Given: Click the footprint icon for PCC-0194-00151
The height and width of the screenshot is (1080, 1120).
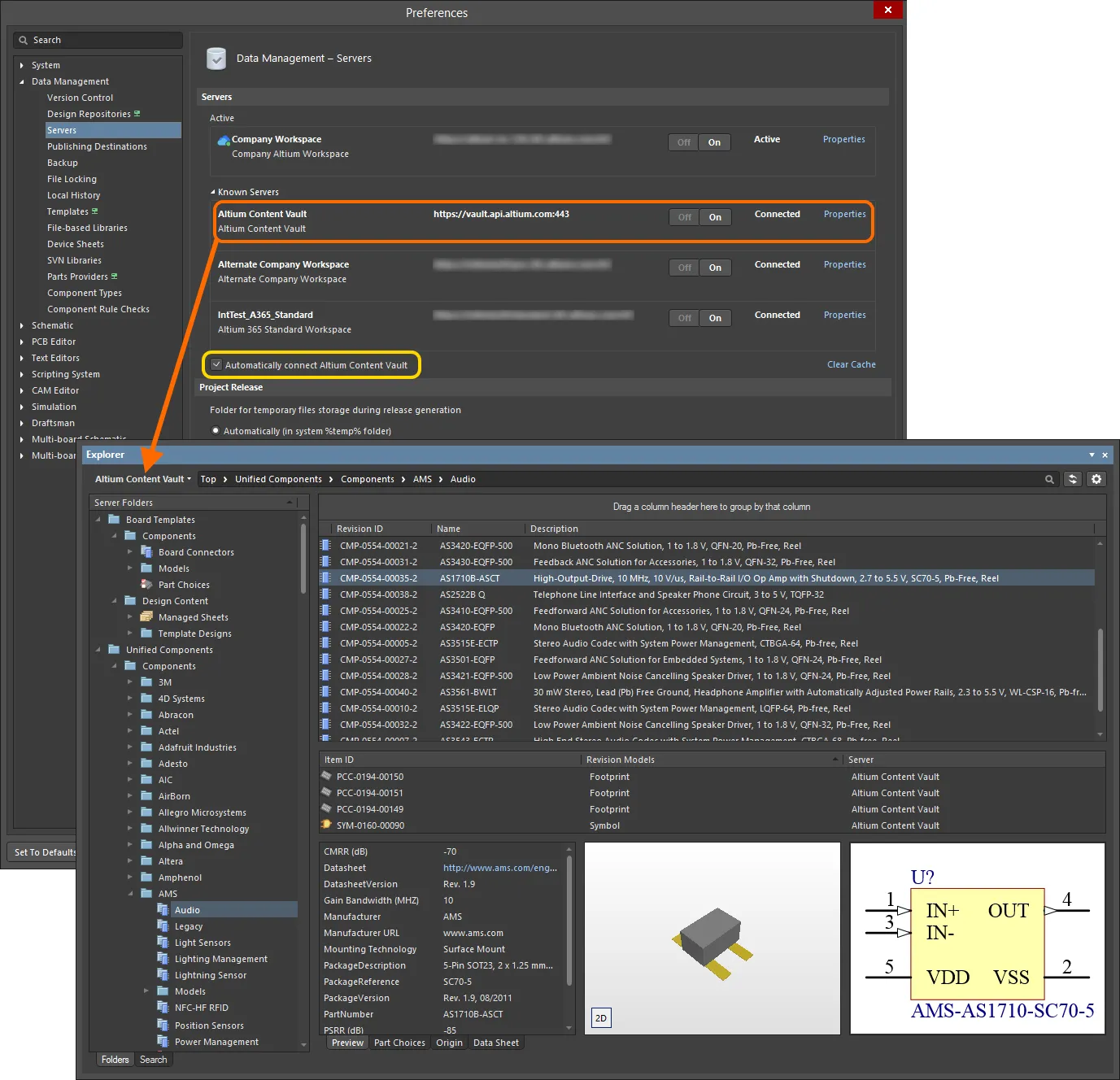Looking at the screenshot, I should (326, 792).
